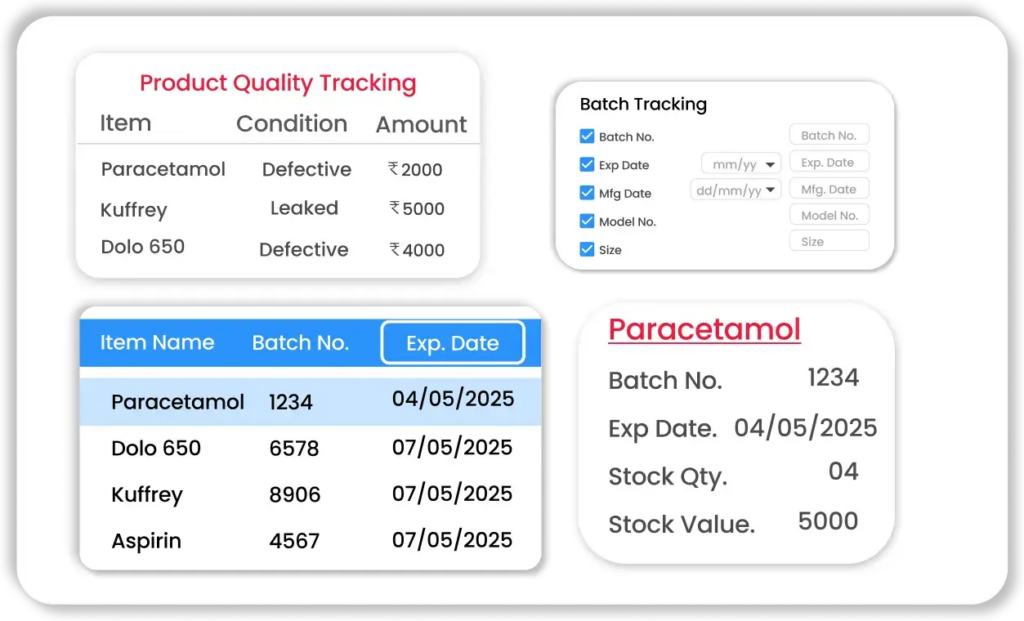
Task: Choose the Aspirin row in table
Action: (310, 541)
